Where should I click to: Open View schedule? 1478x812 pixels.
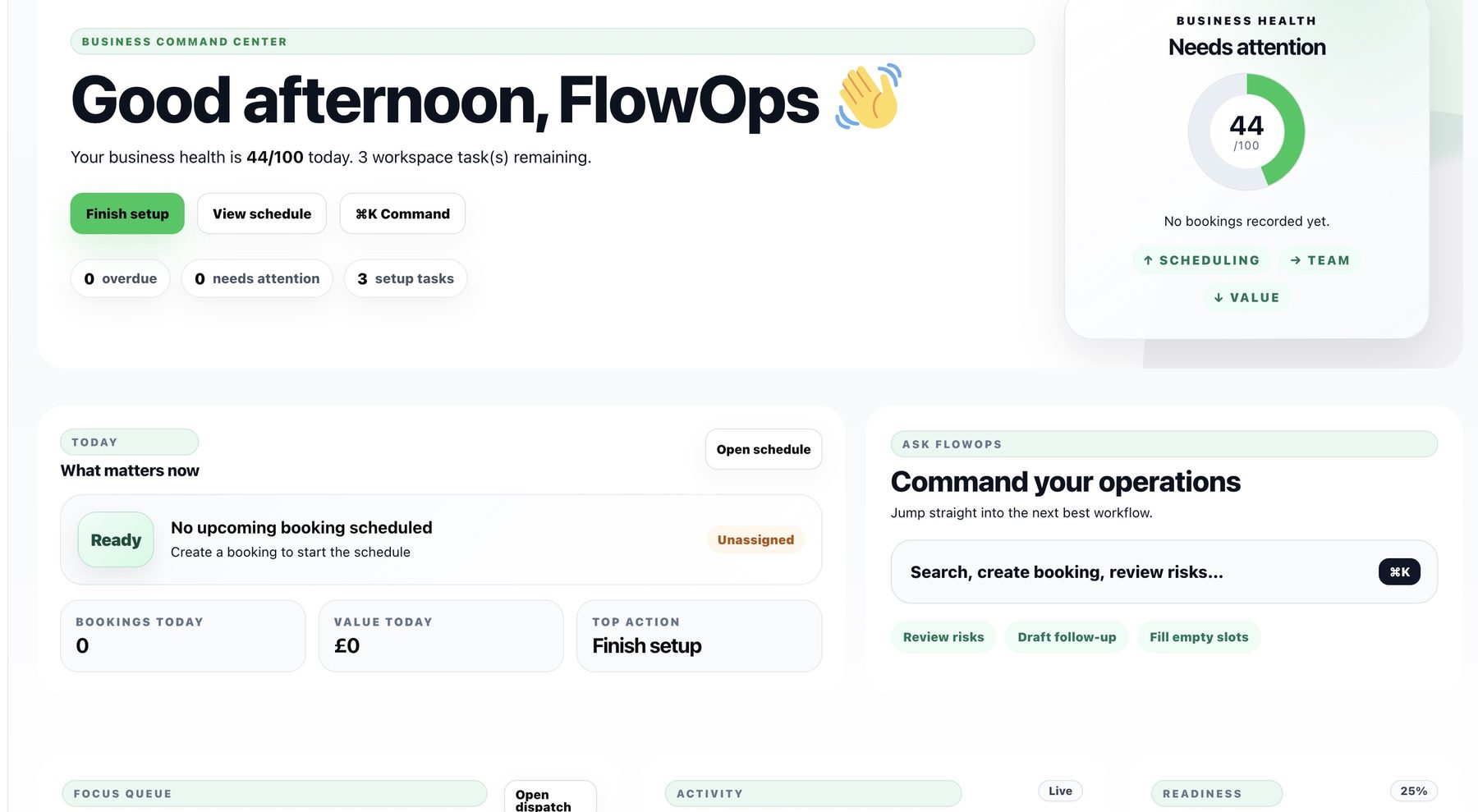point(262,213)
